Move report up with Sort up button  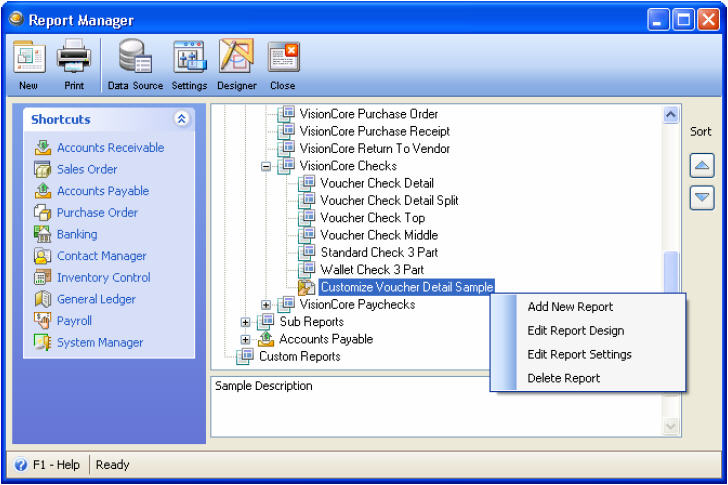(702, 166)
